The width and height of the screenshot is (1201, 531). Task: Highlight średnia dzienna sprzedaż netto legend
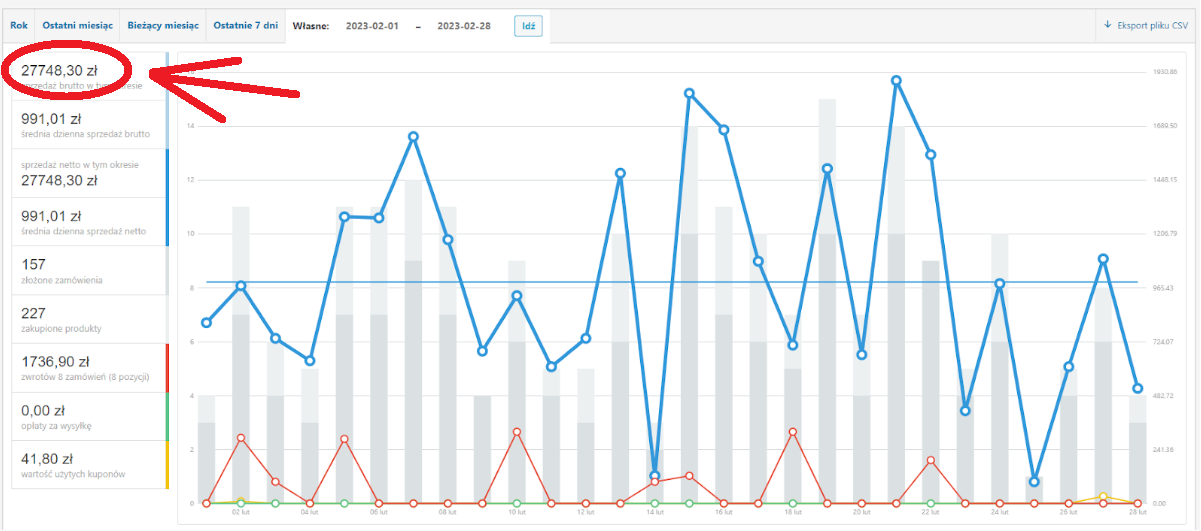(90, 221)
